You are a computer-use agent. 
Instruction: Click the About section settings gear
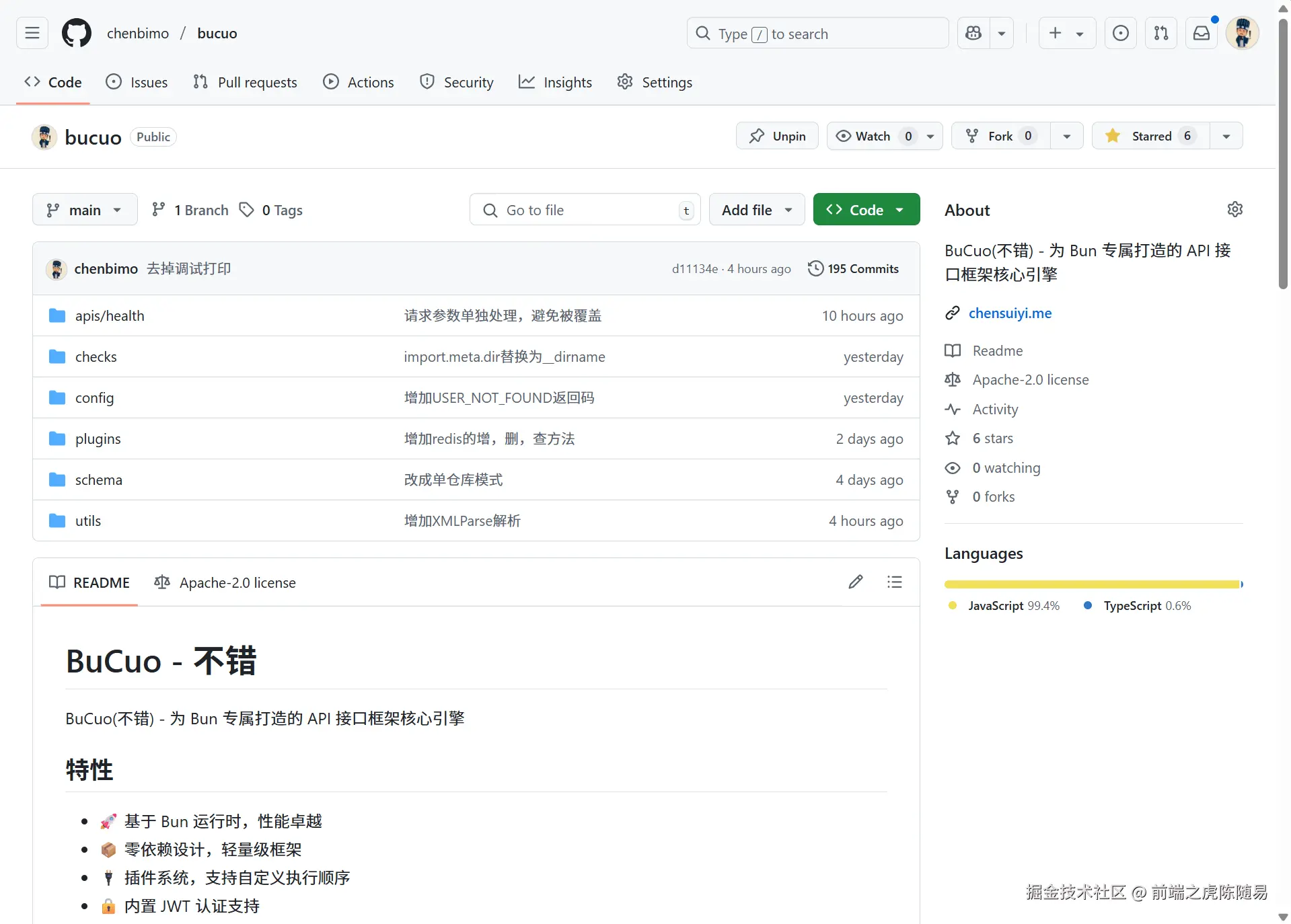1235,209
